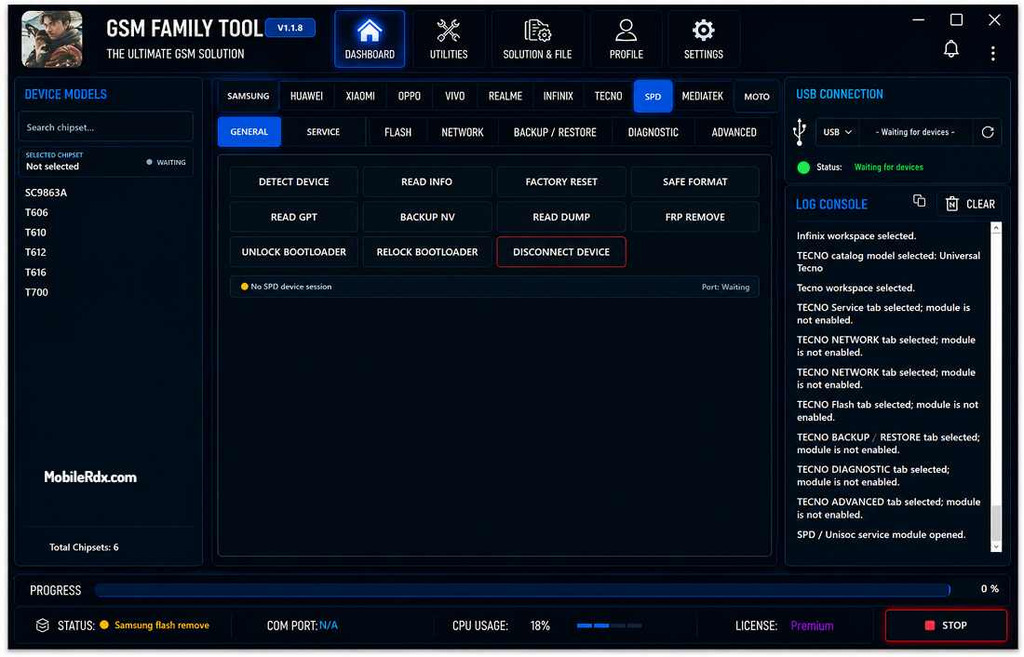This screenshot has width=1024, height=657.
Task: Click the main progress bar
Action: [x=522, y=590]
